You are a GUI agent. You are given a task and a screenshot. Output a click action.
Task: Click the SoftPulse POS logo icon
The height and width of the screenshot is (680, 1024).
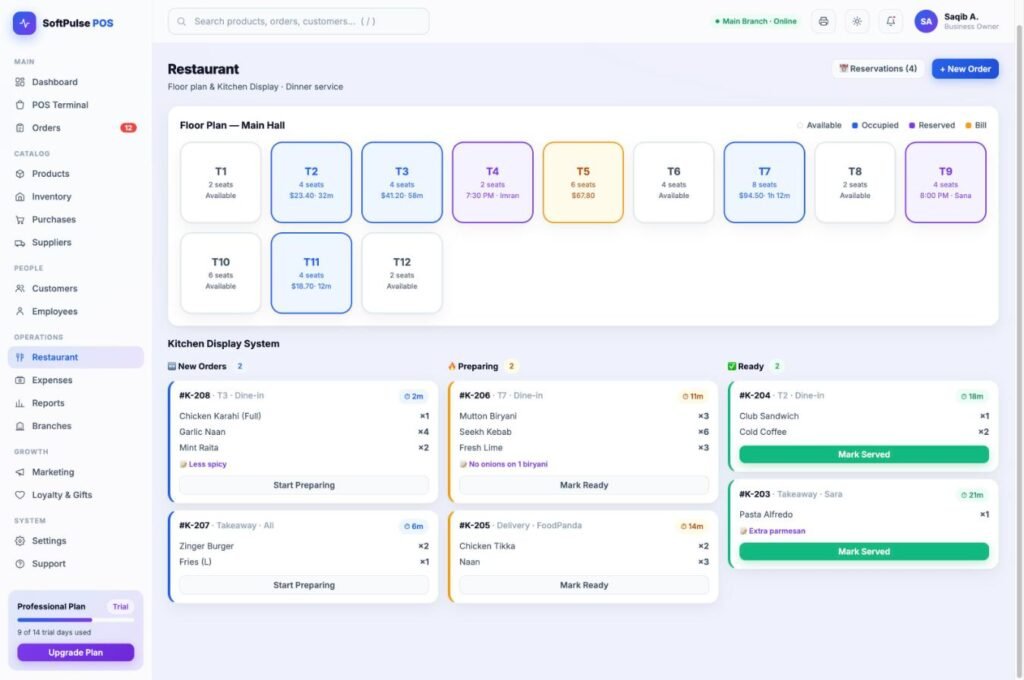point(24,23)
